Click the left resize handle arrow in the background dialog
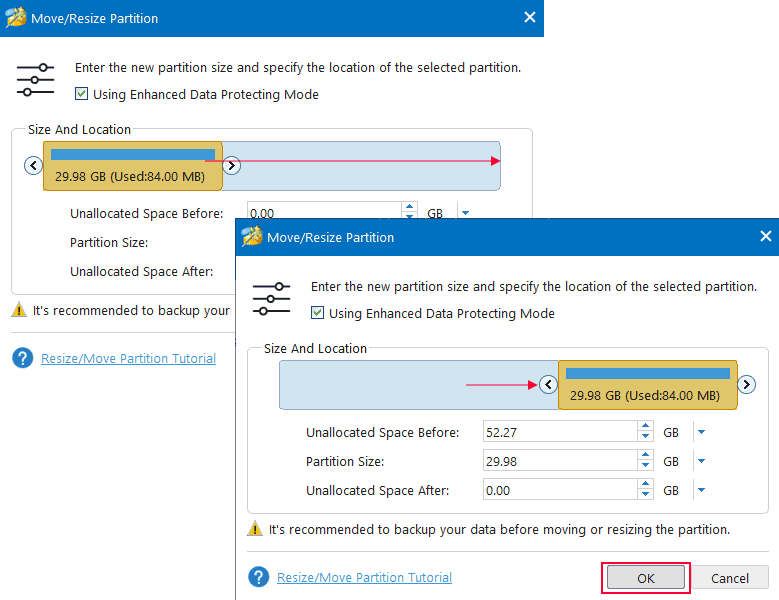This screenshot has height=600, width=779. click(x=33, y=165)
